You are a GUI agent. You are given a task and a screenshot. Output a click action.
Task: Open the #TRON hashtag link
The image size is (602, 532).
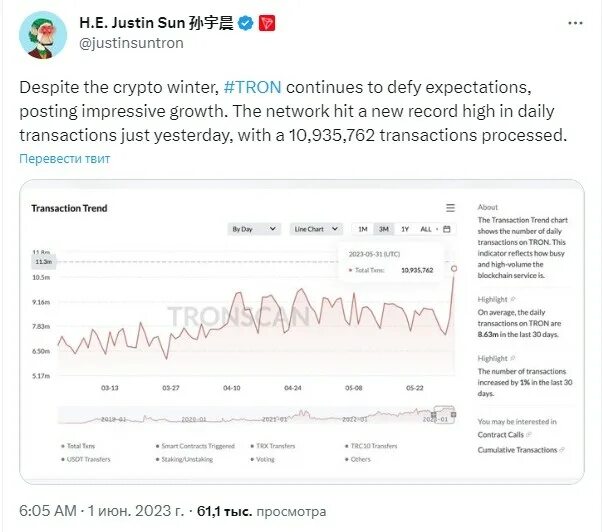pos(252,87)
